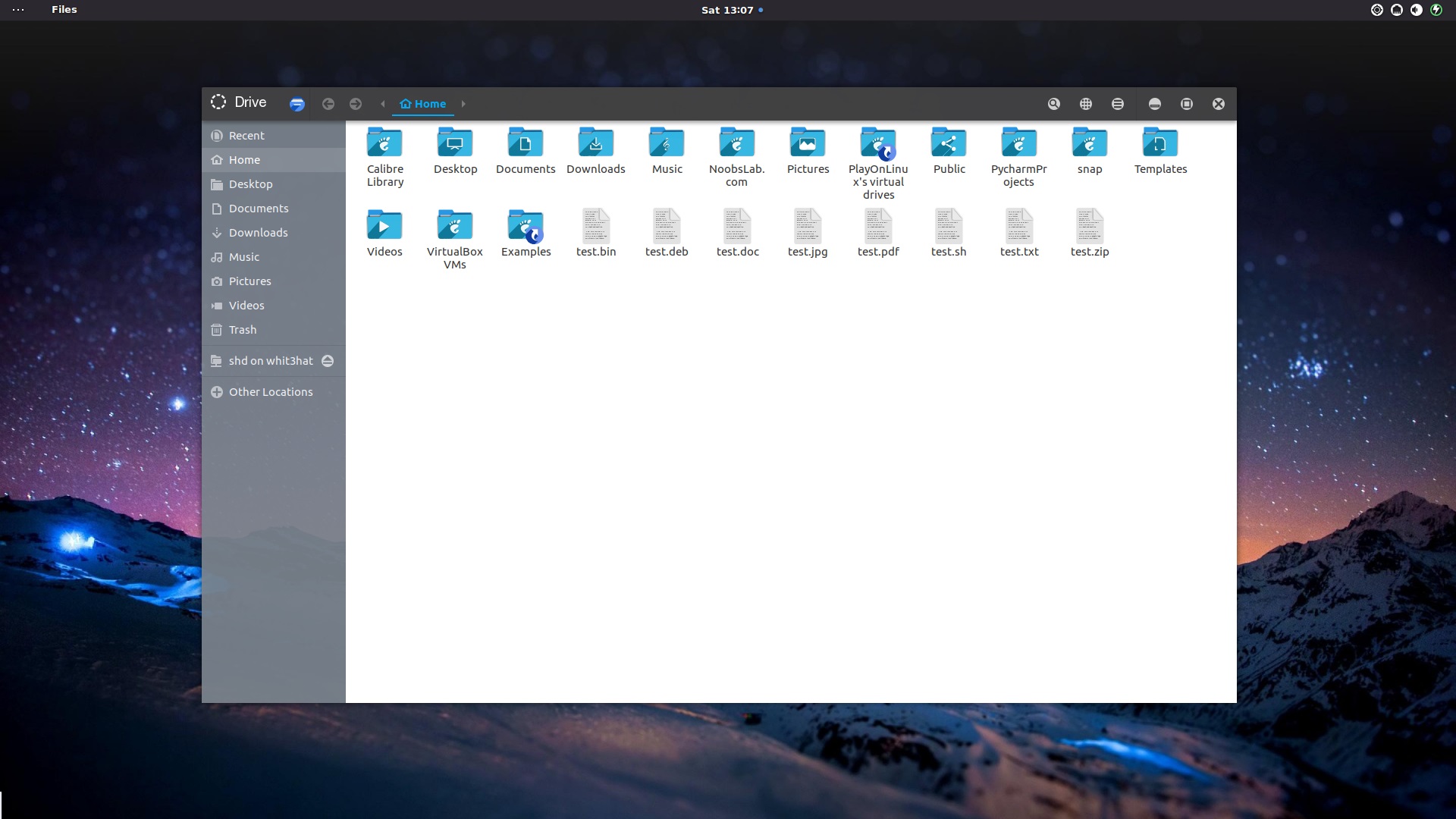The width and height of the screenshot is (1456, 819).
Task: Click the right chevron after Home
Action: point(463,104)
